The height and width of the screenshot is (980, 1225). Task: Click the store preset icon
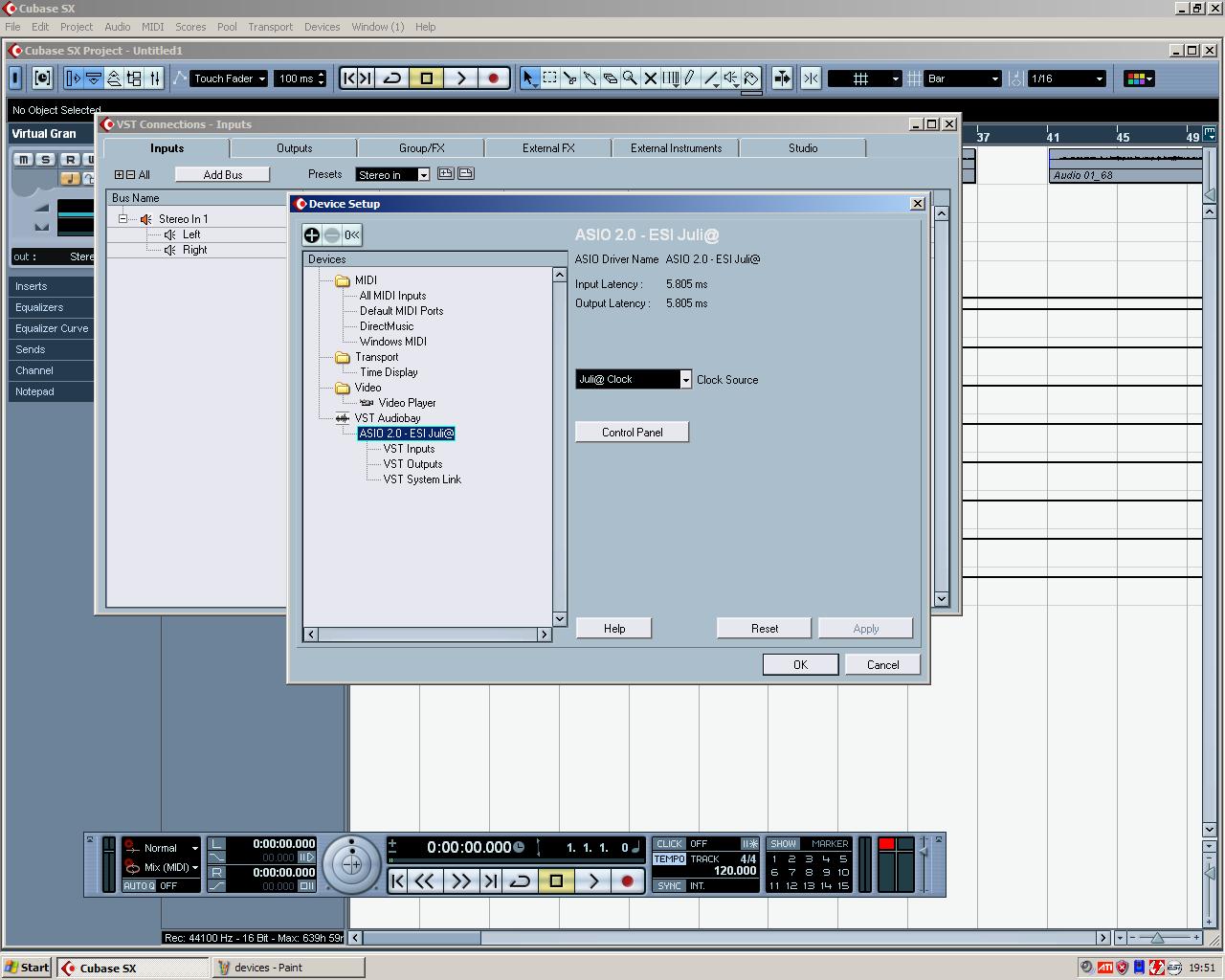(x=445, y=173)
